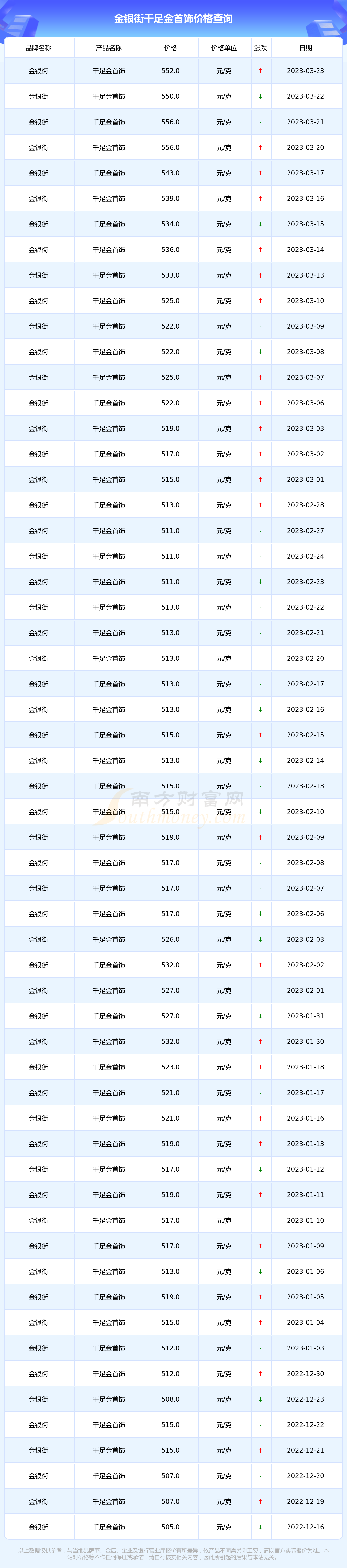Click the date 2023-01-30

click(306, 1043)
